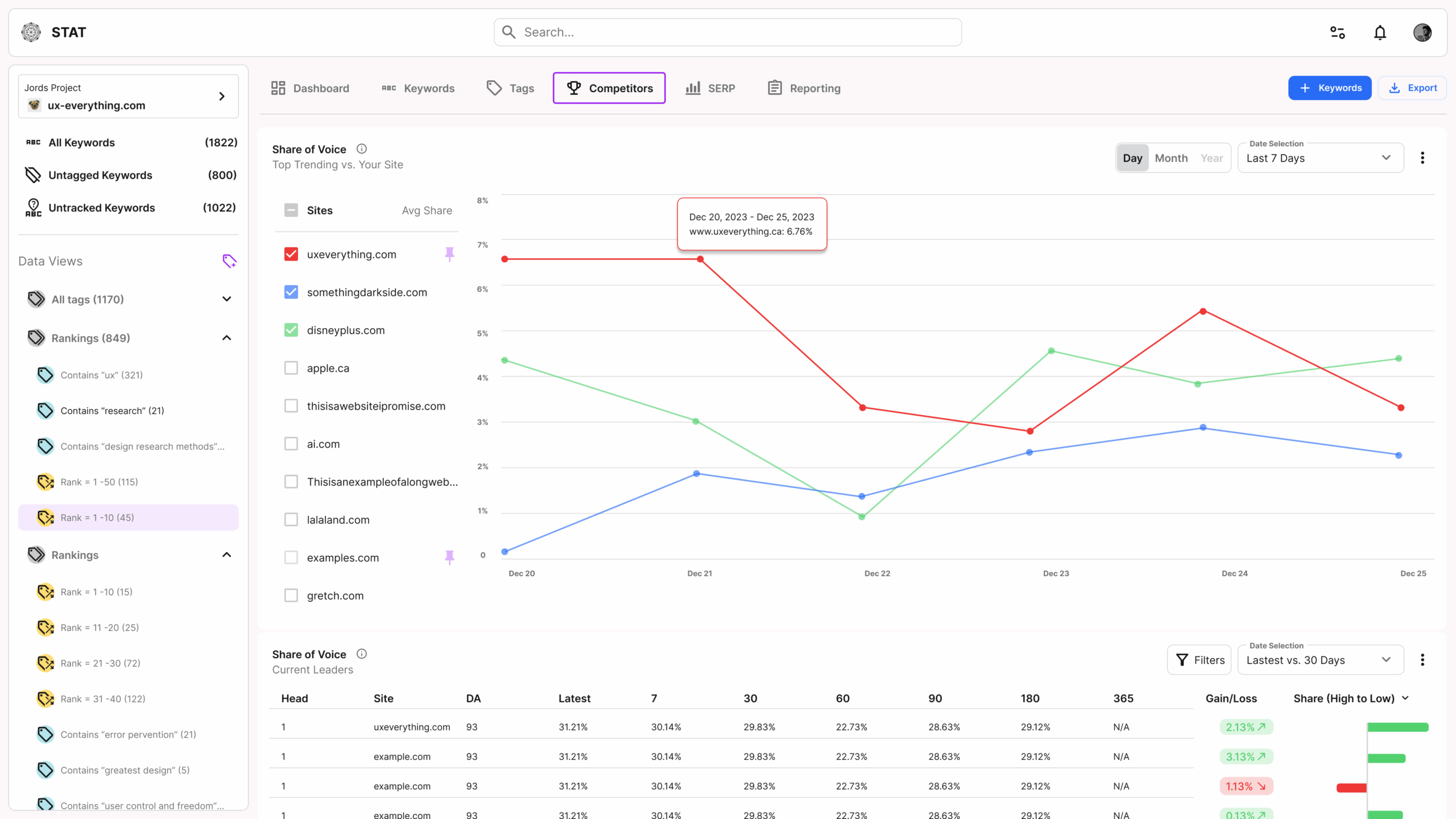Open the user profile avatar
The height and width of the screenshot is (819, 1456).
click(x=1422, y=32)
